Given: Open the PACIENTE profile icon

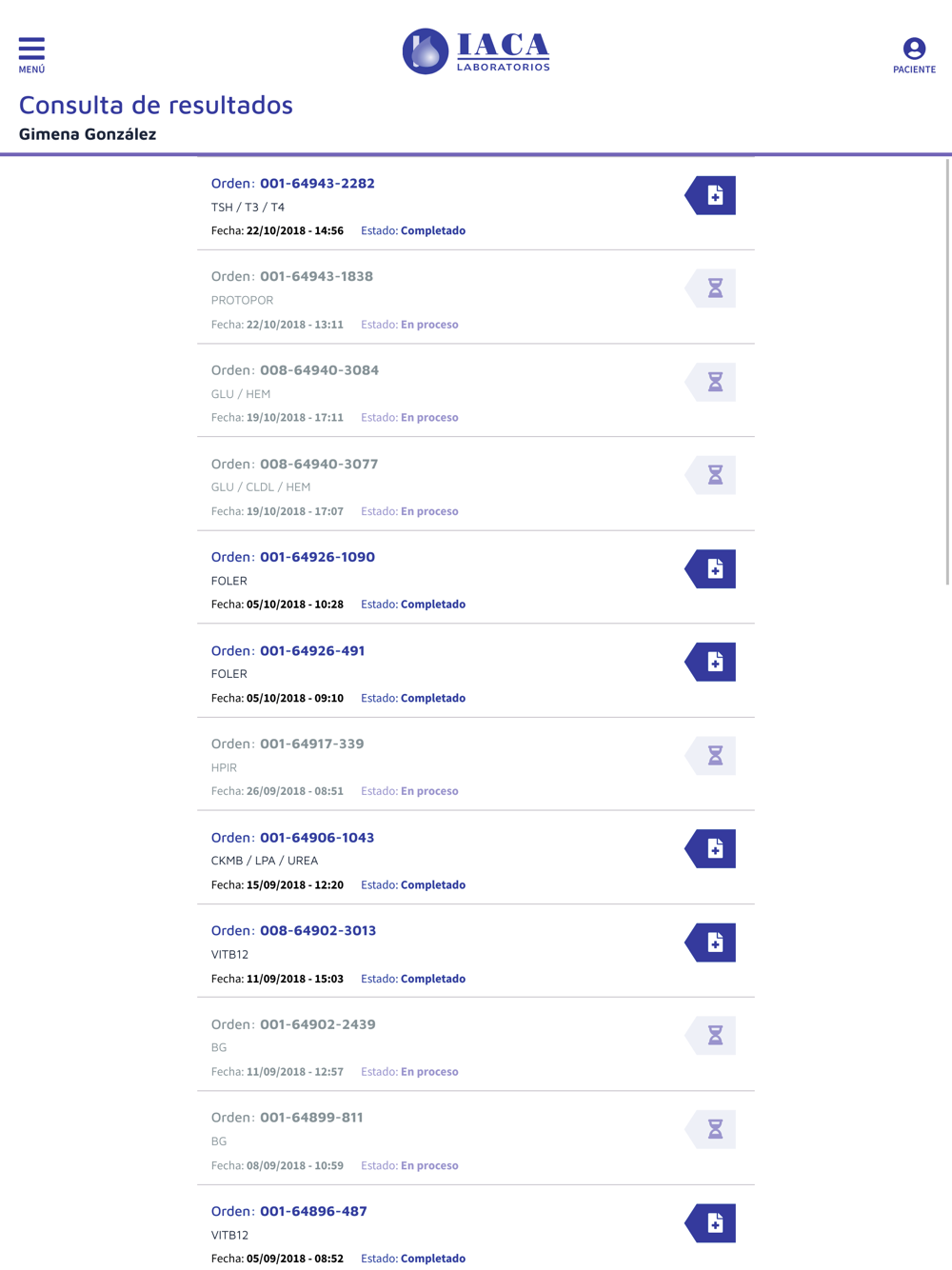Looking at the screenshot, I should point(914,55).
